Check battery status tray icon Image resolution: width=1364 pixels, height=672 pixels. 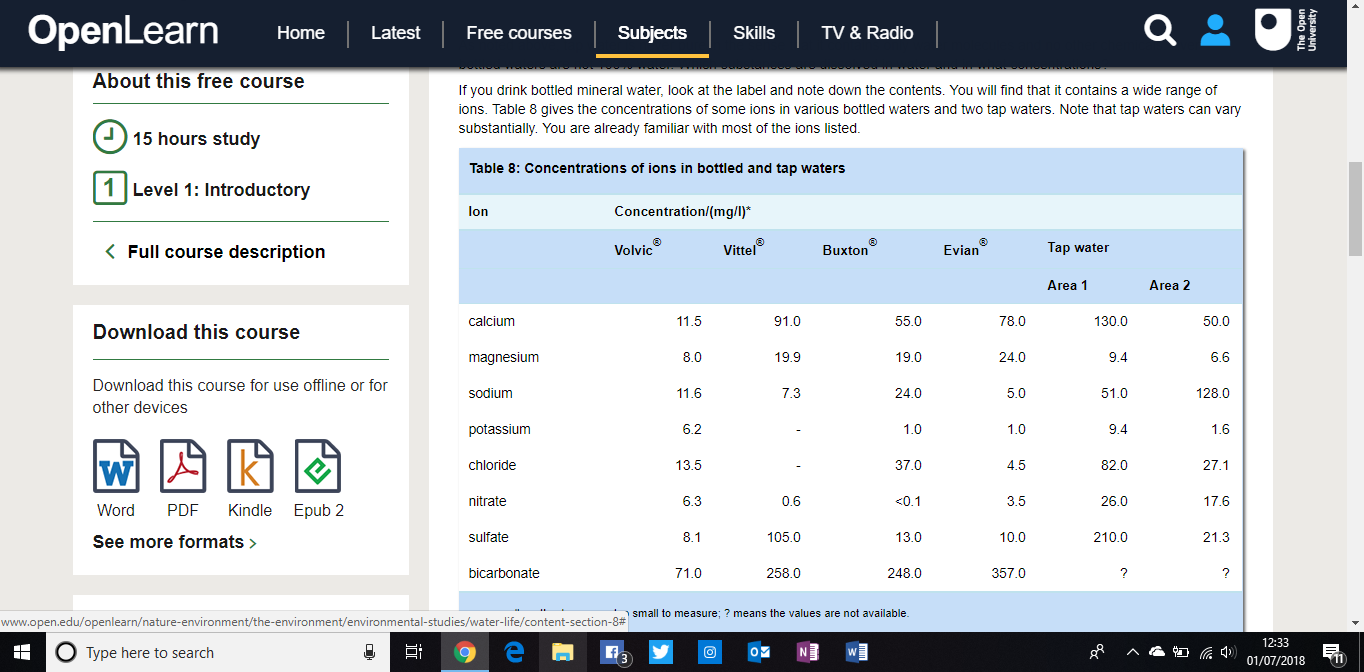coord(1180,652)
